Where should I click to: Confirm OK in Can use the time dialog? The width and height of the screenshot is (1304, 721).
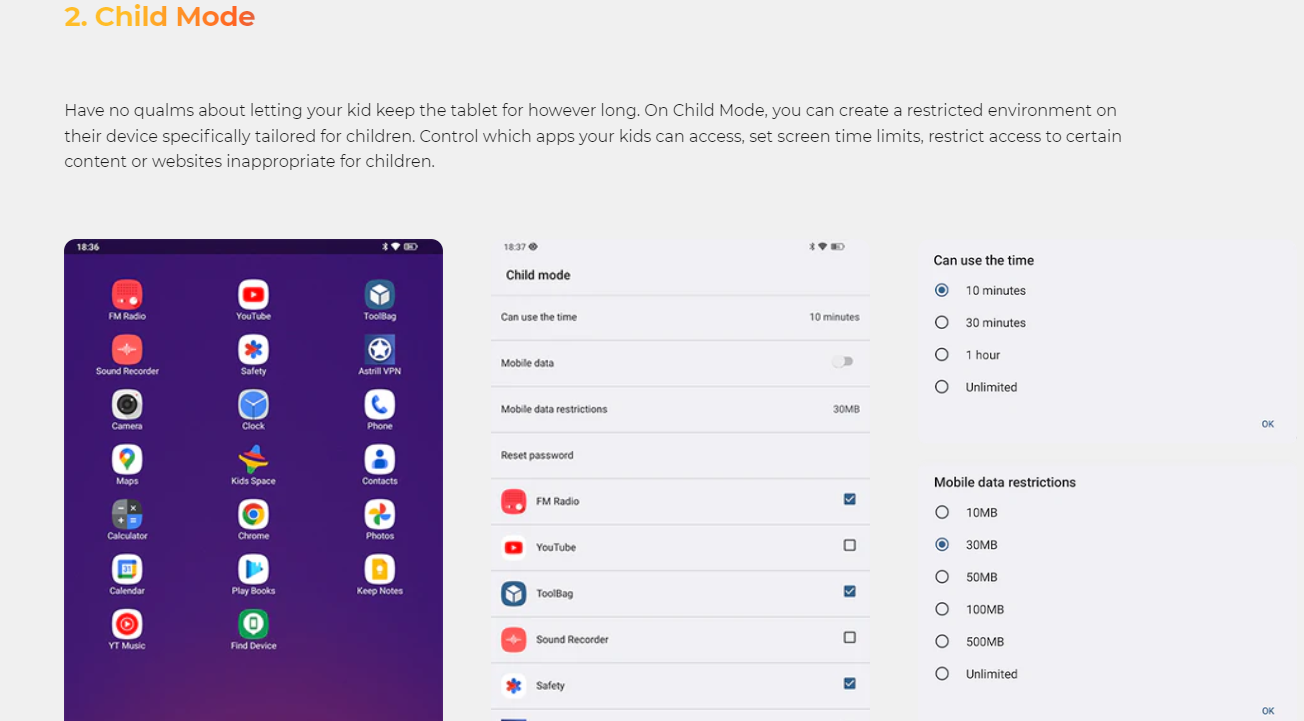point(1268,424)
